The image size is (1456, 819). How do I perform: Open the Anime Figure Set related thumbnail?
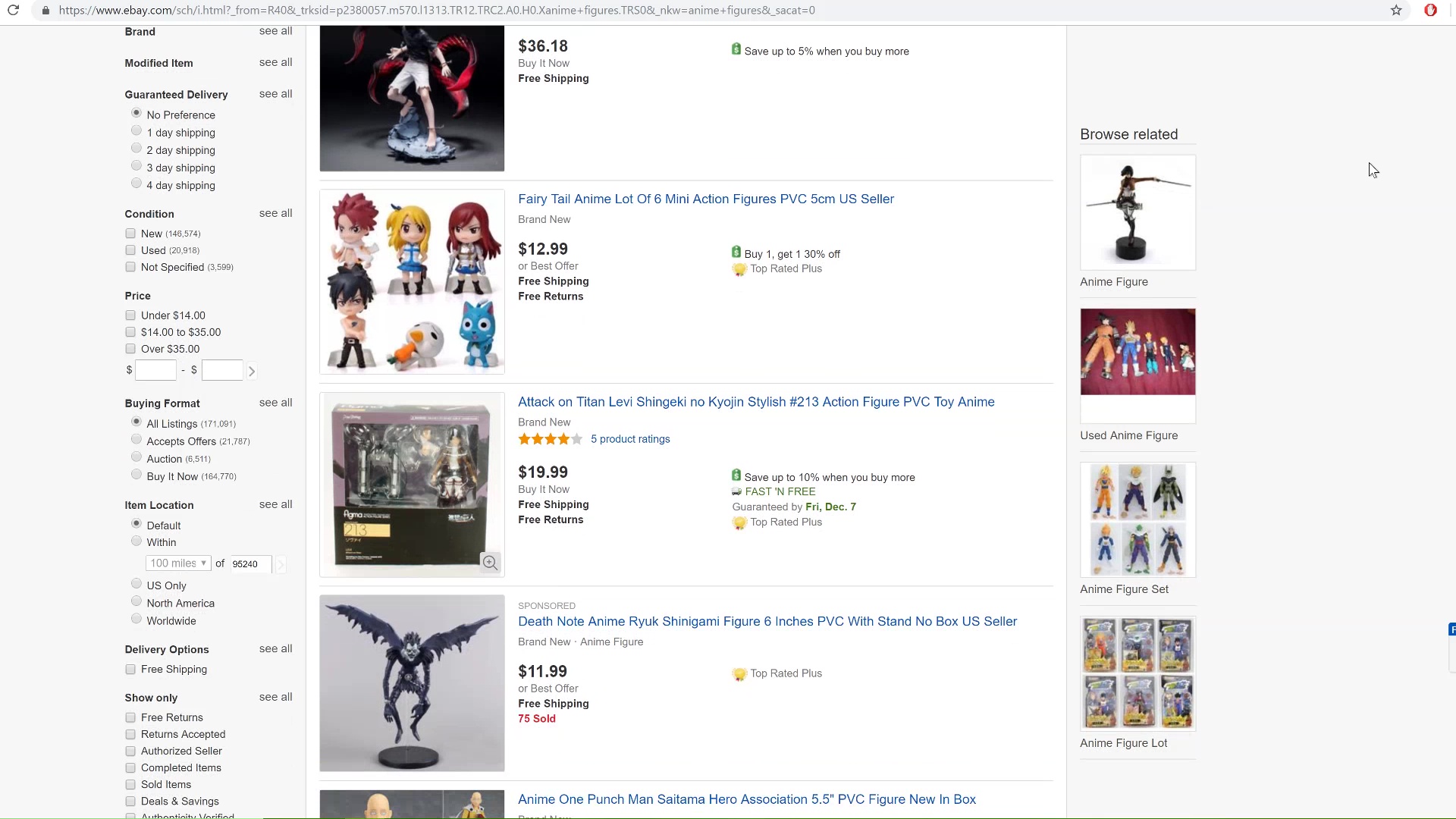click(1137, 520)
